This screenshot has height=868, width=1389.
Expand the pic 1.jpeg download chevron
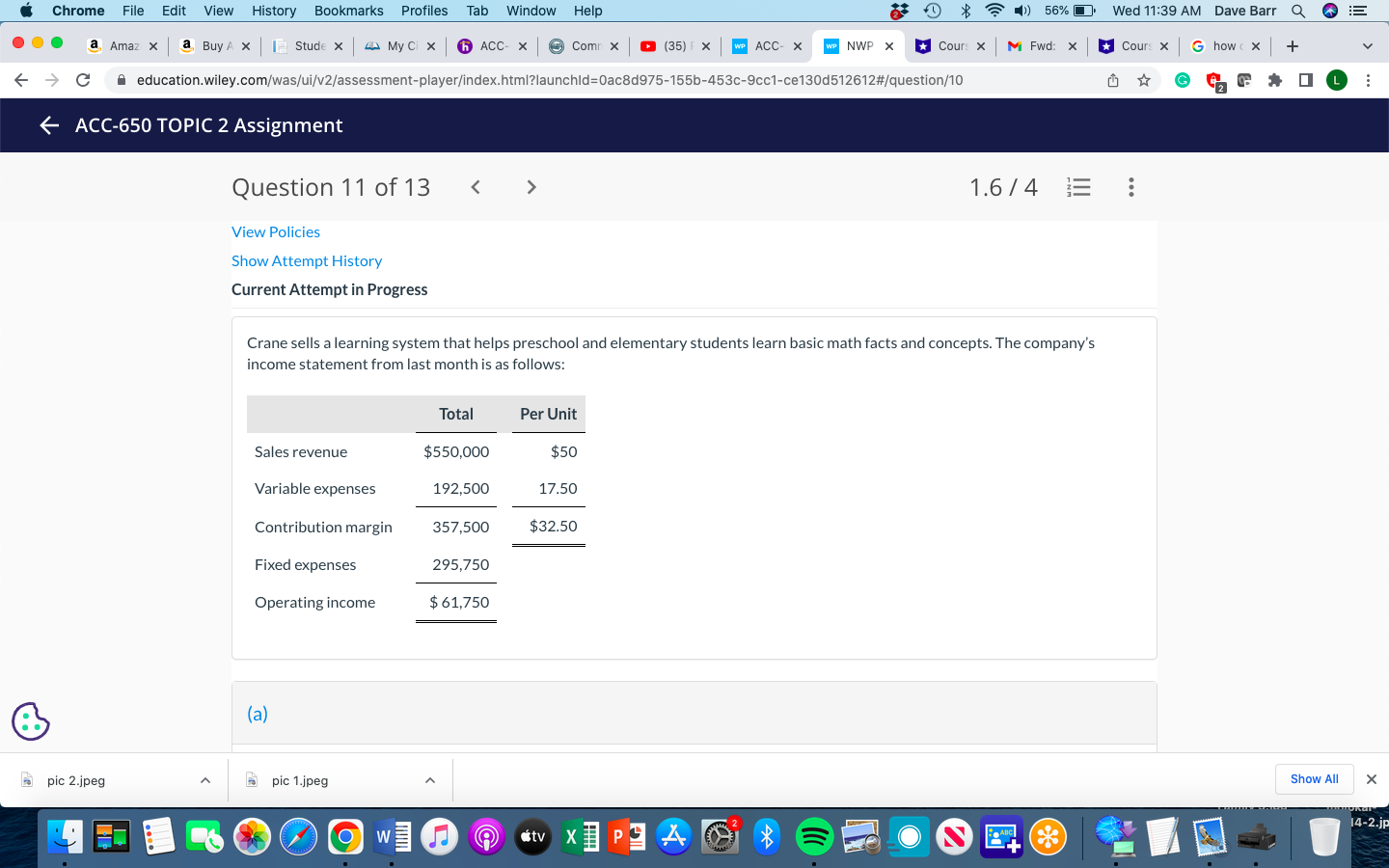pos(429,780)
